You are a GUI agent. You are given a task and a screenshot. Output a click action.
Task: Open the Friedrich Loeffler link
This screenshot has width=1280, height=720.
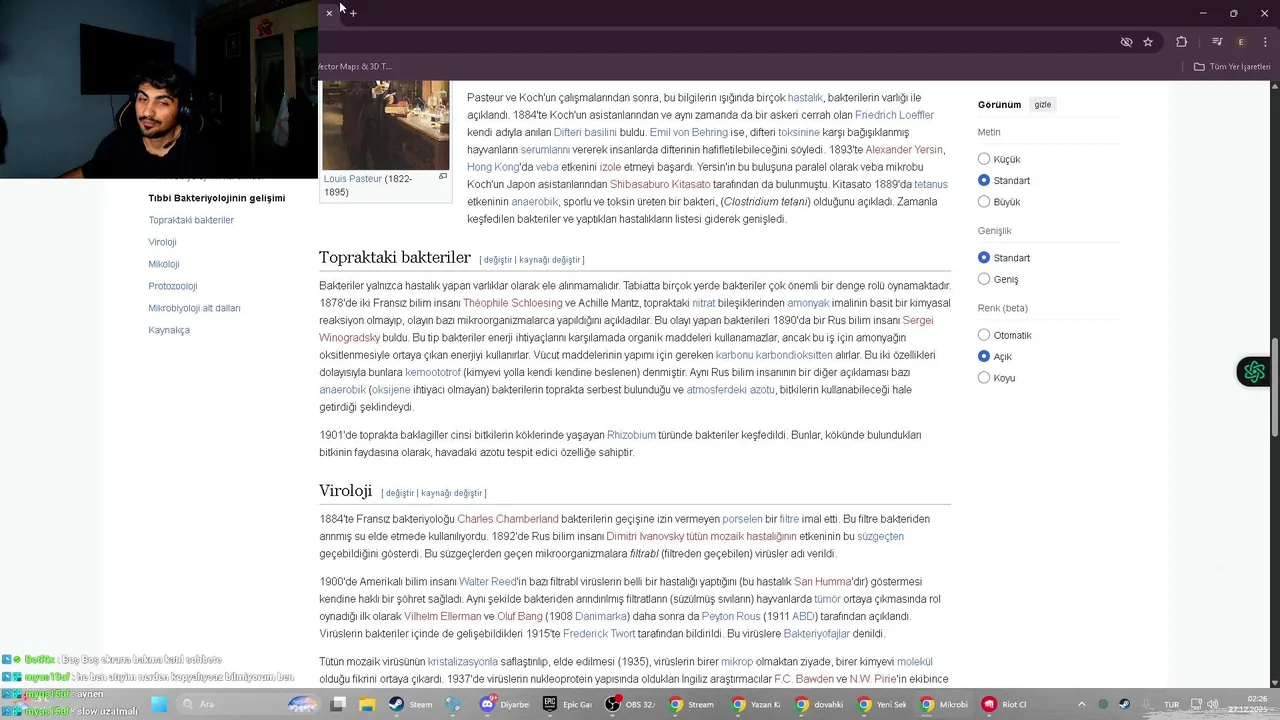click(894, 115)
